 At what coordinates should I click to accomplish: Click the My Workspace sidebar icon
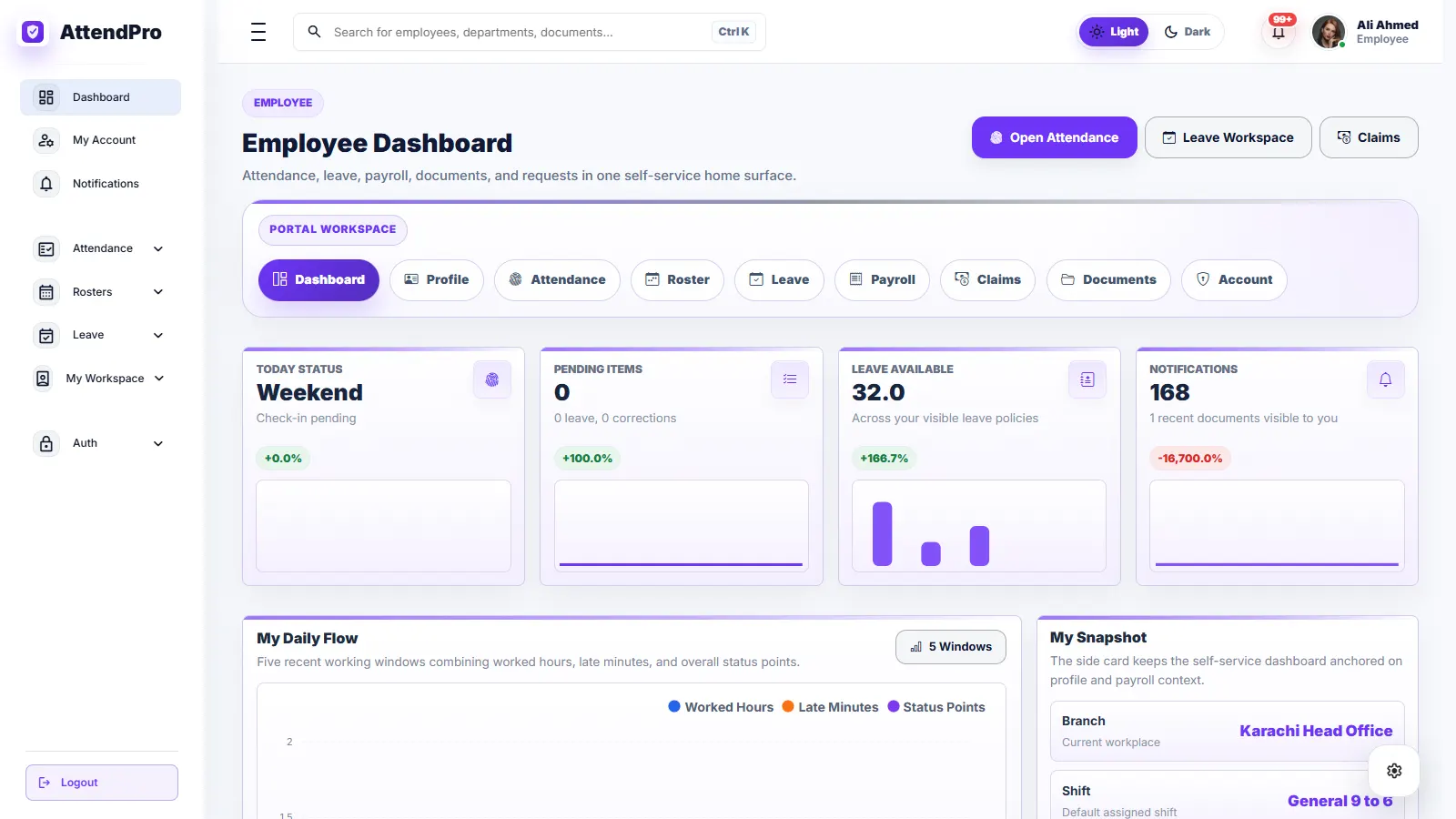point(43,379)
